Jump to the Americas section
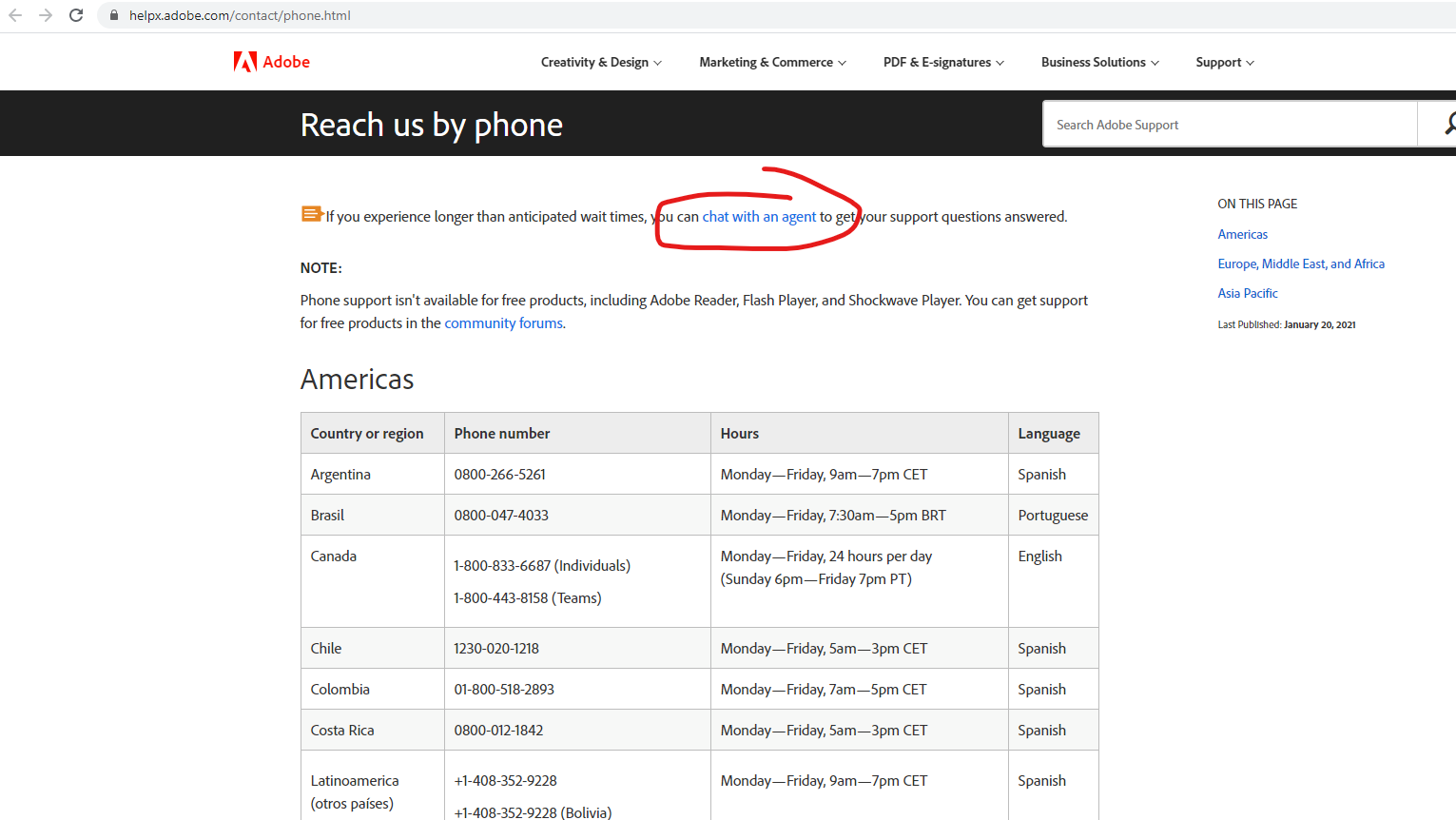Viewport: 1456px width, 820px height. click(1242, 233)
